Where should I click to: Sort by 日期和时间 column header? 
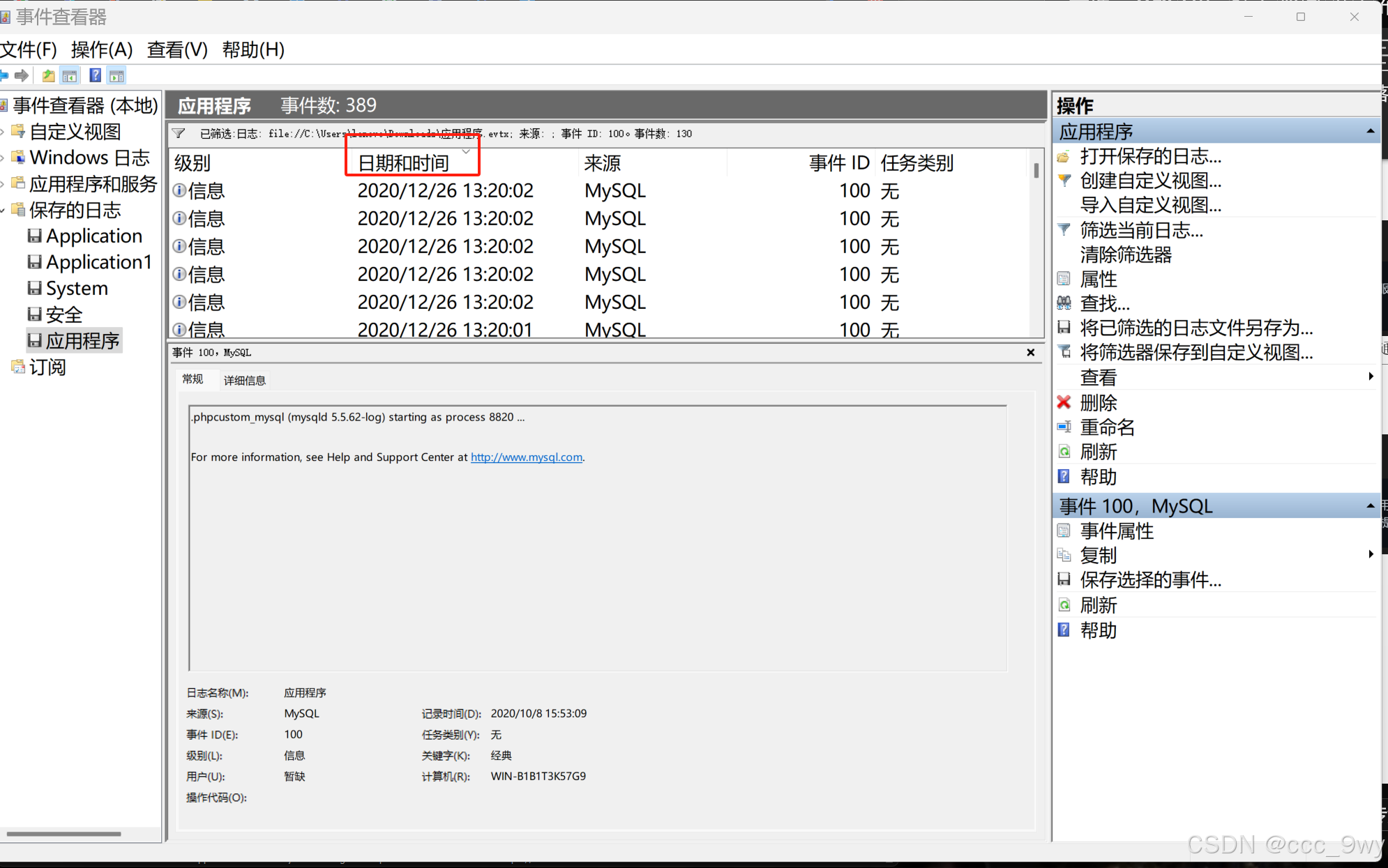click(x=404, y=163)
